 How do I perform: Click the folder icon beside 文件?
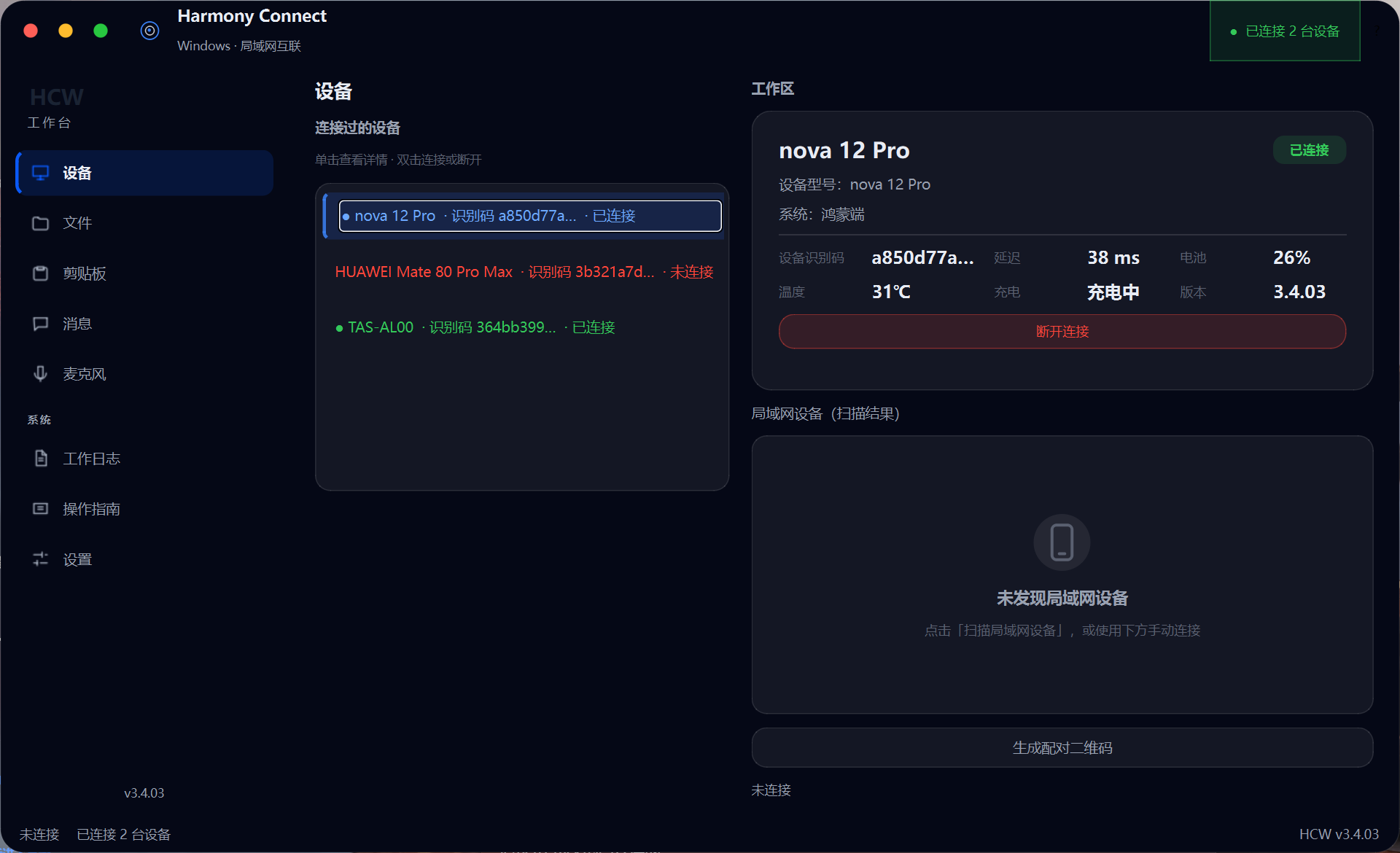[41, 223]
